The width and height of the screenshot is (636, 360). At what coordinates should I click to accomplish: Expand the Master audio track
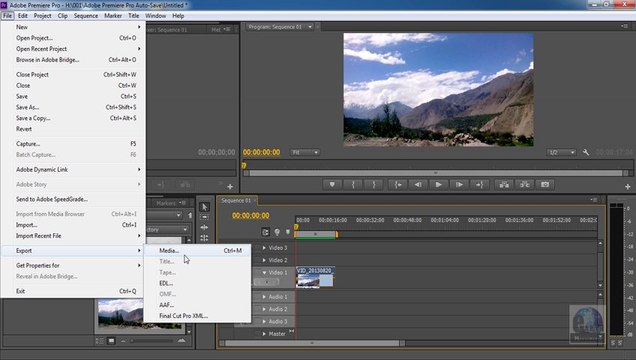point(264,334)
